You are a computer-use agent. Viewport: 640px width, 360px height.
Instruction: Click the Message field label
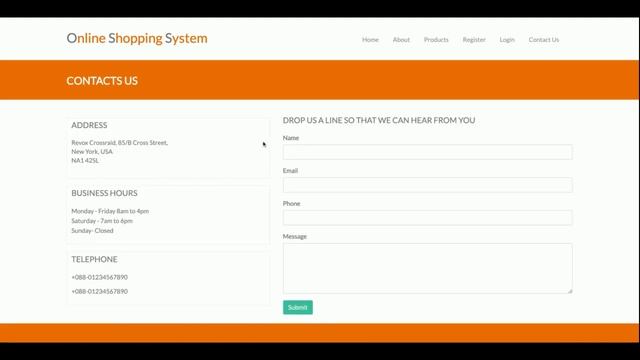[294, 236]
